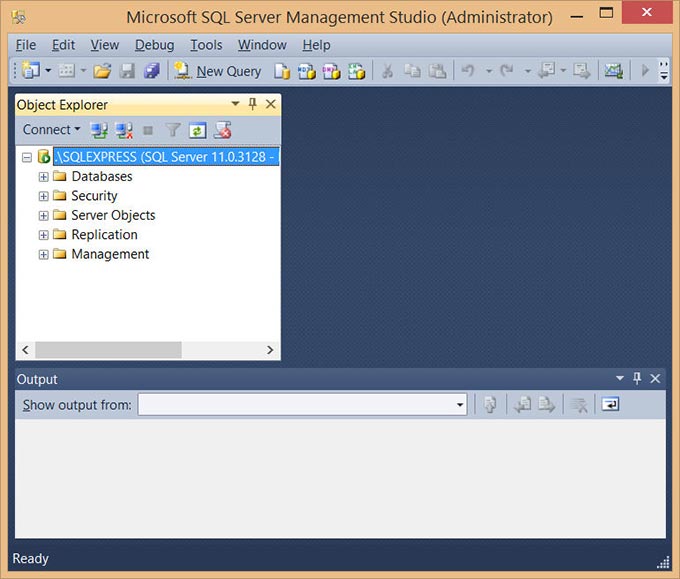Viewport: 680px width, 579px height.
Task: Click the Disconnect server icon
Action: (124, 130)
